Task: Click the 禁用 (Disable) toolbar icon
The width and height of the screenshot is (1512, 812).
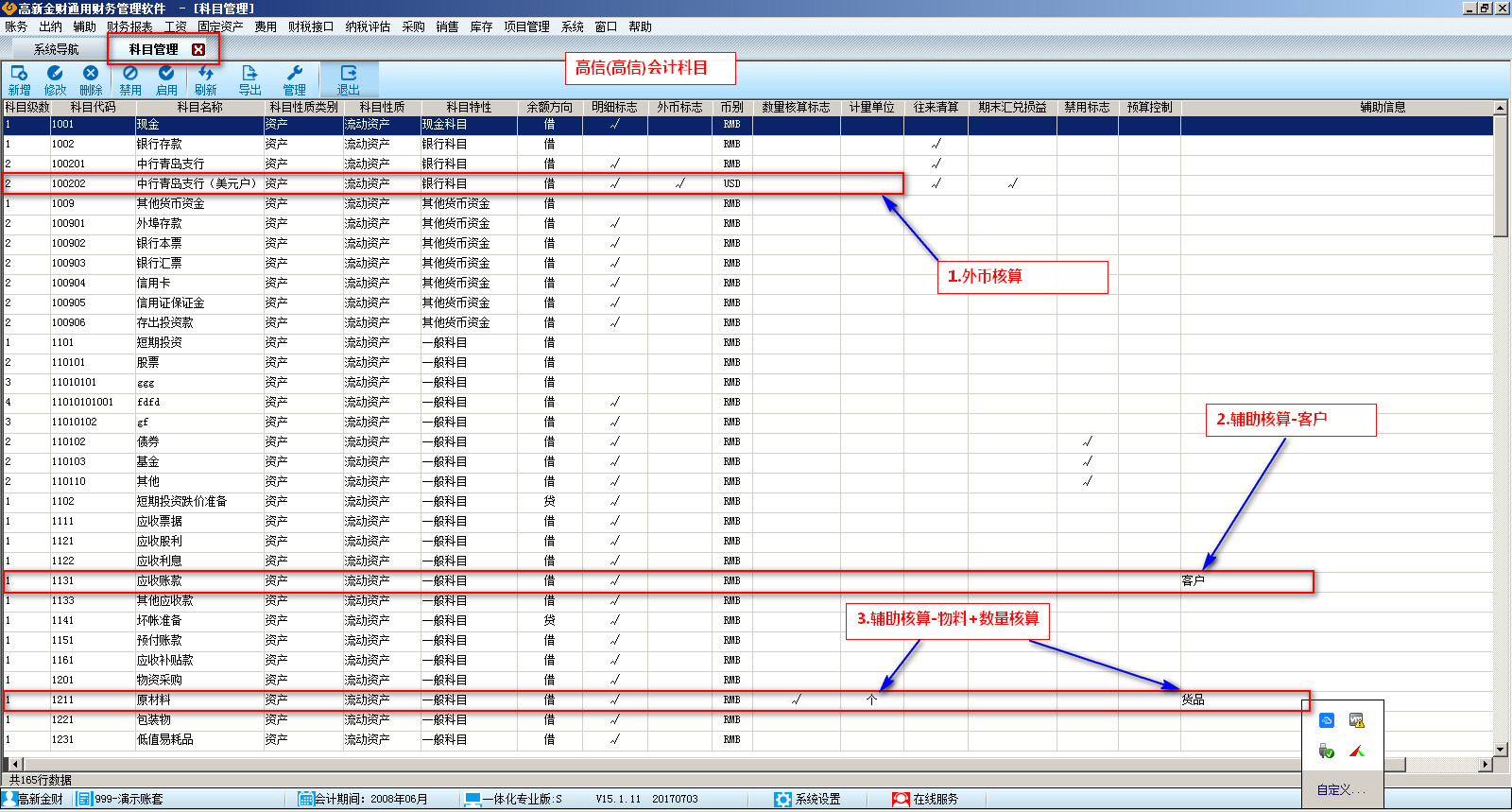Action: [x=130, y=79]
